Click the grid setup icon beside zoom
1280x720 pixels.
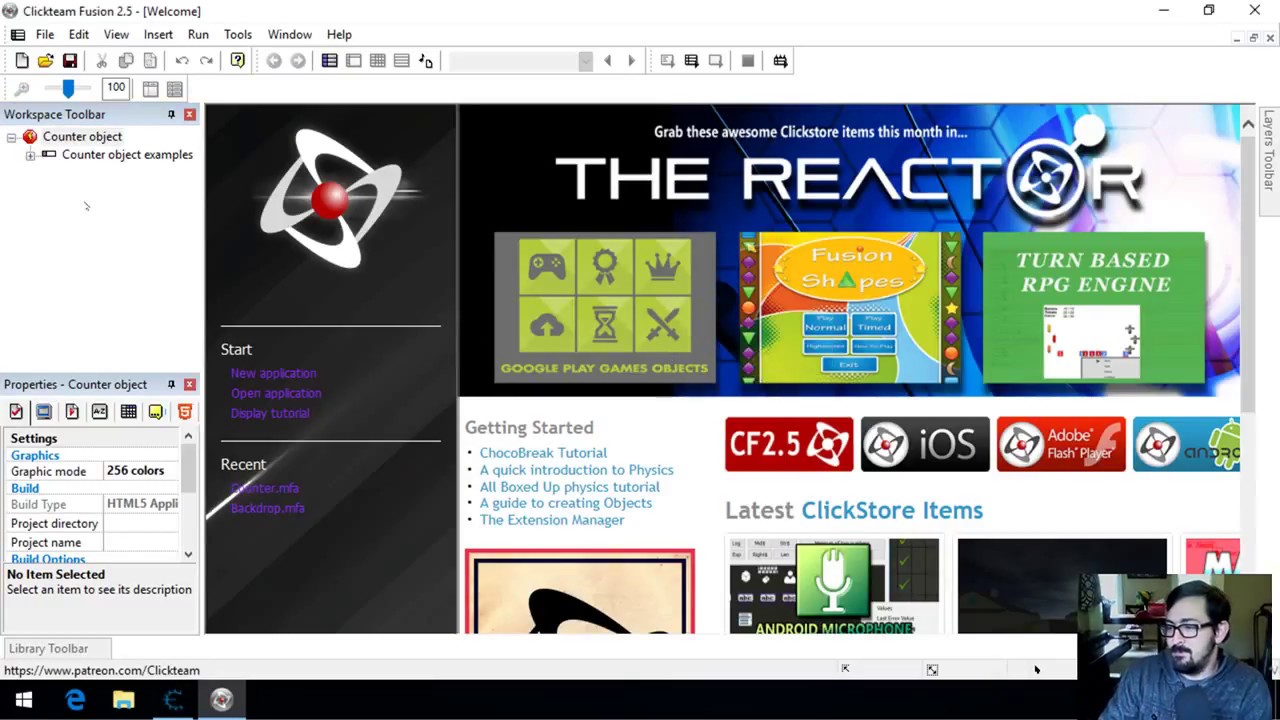pos(150,89)
